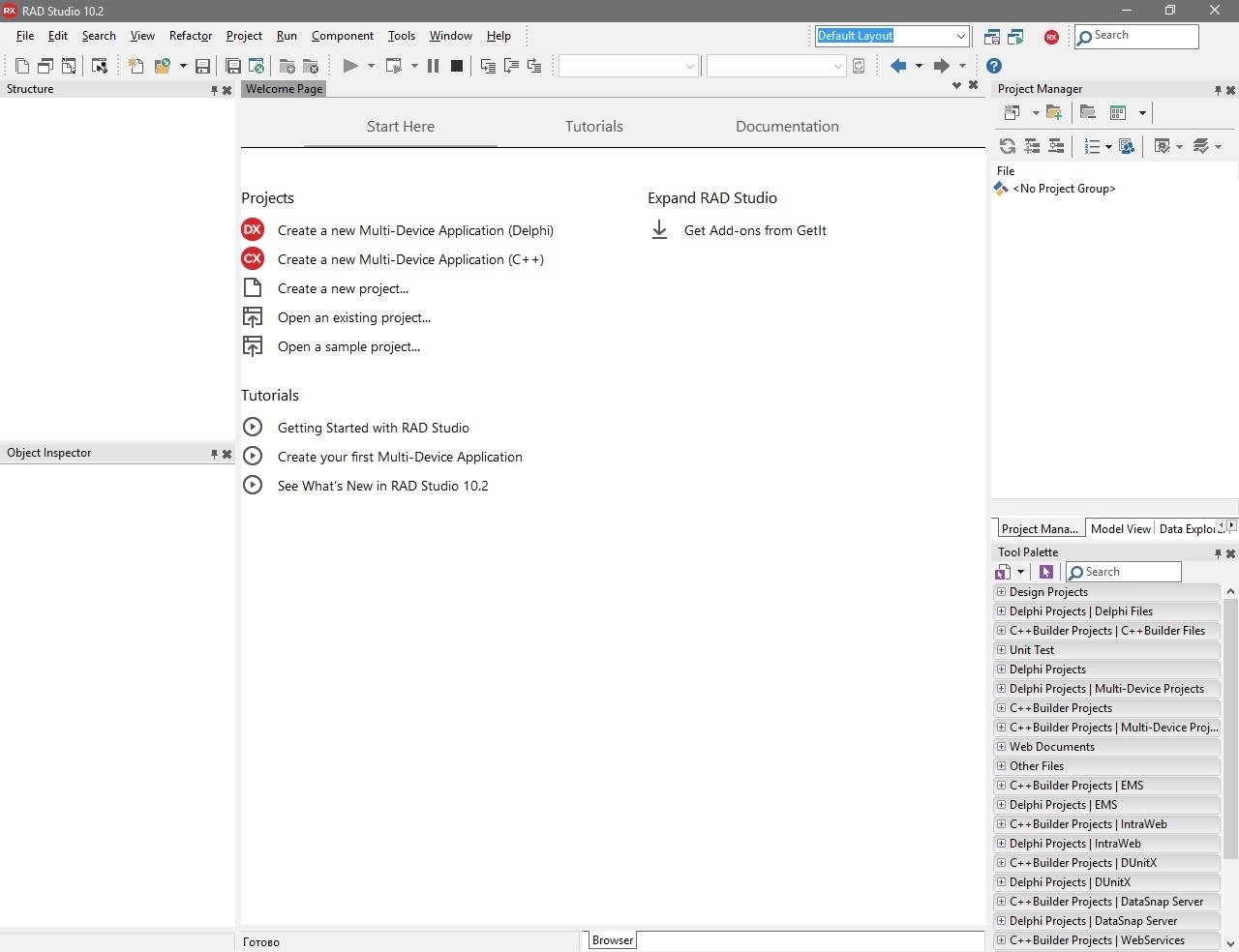Switch to the Tutorials tab

tap(594, 127)
